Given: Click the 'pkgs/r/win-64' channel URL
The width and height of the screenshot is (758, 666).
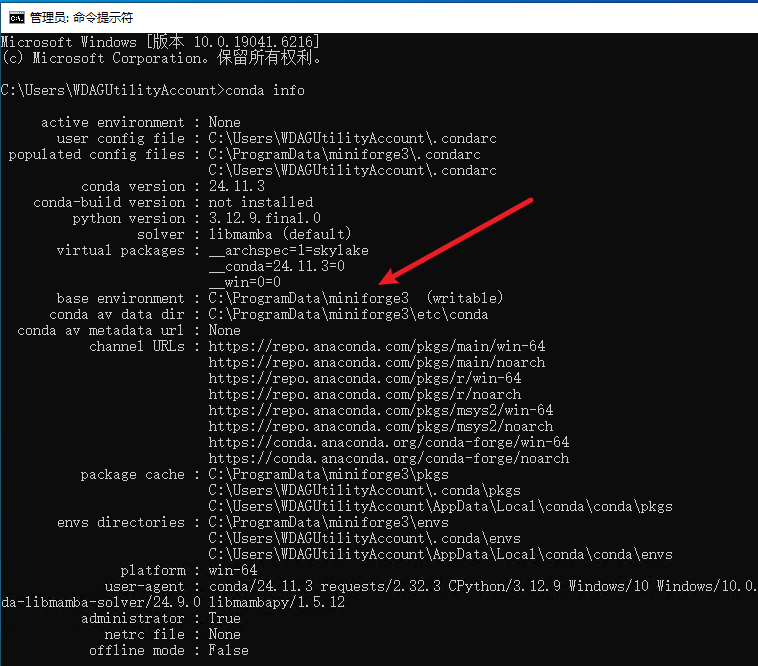Looking at the screenshot, I should pos(365,378).
